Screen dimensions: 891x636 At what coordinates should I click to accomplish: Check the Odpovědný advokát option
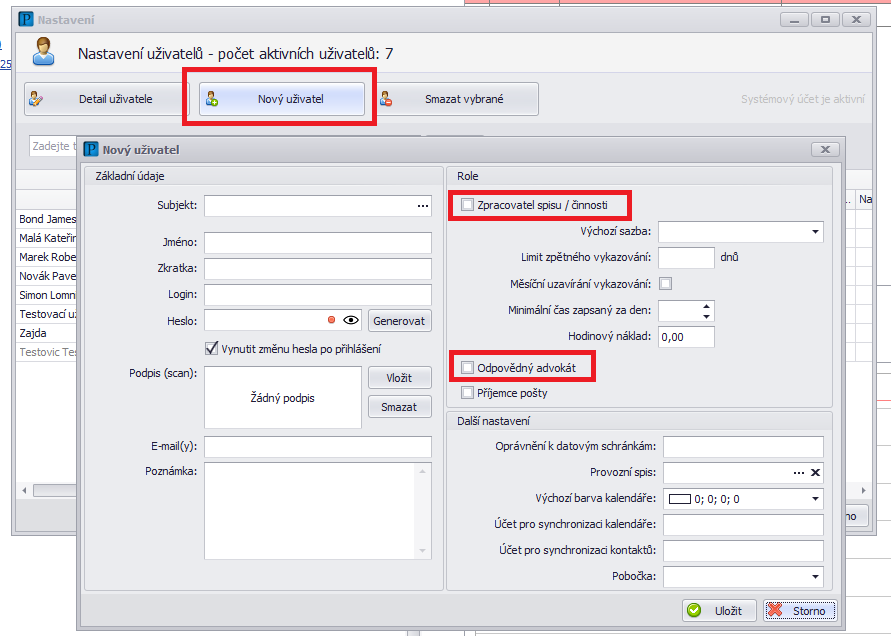point(467,368)
